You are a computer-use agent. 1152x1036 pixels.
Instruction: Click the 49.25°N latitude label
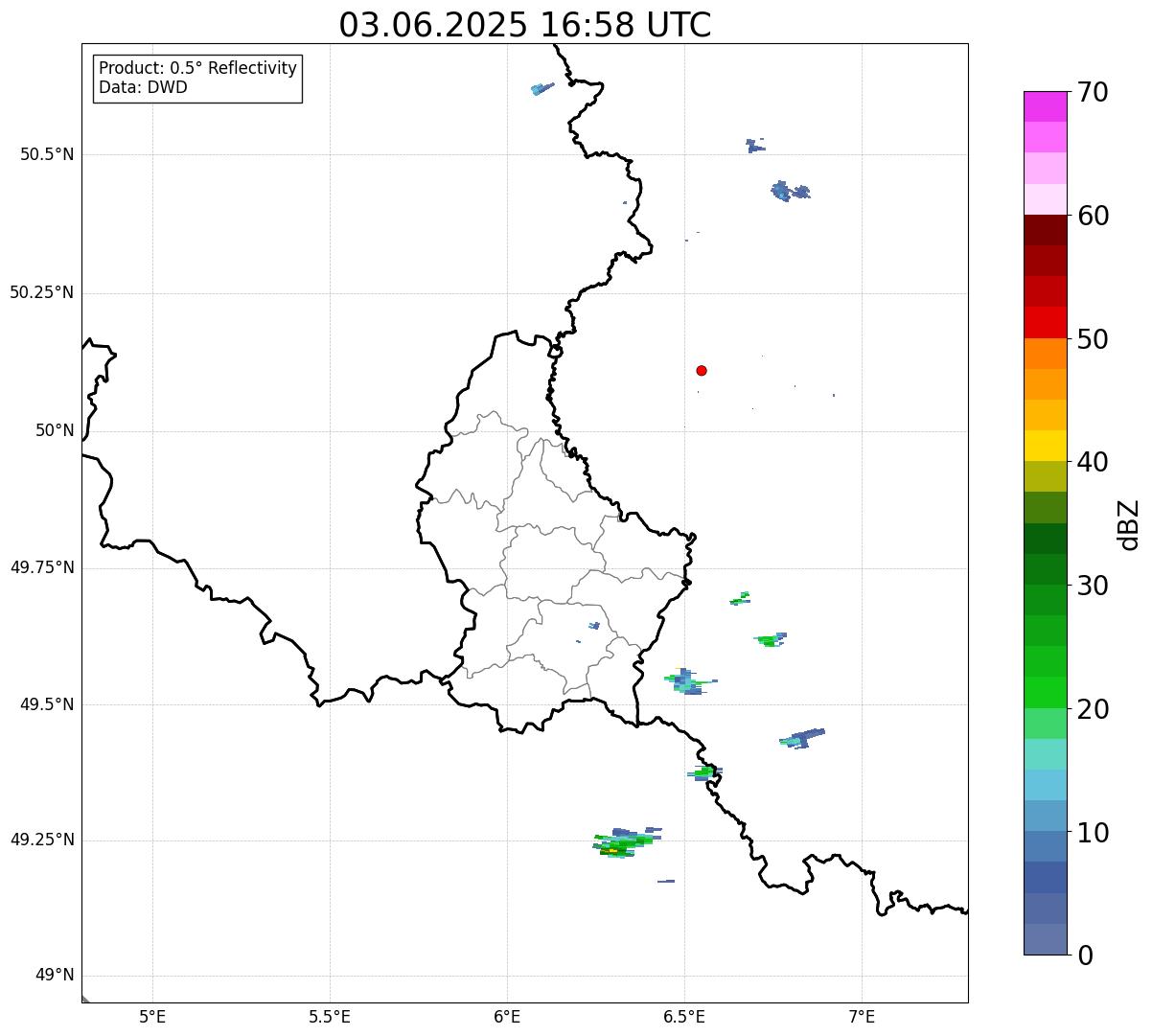tap(42, 840)
